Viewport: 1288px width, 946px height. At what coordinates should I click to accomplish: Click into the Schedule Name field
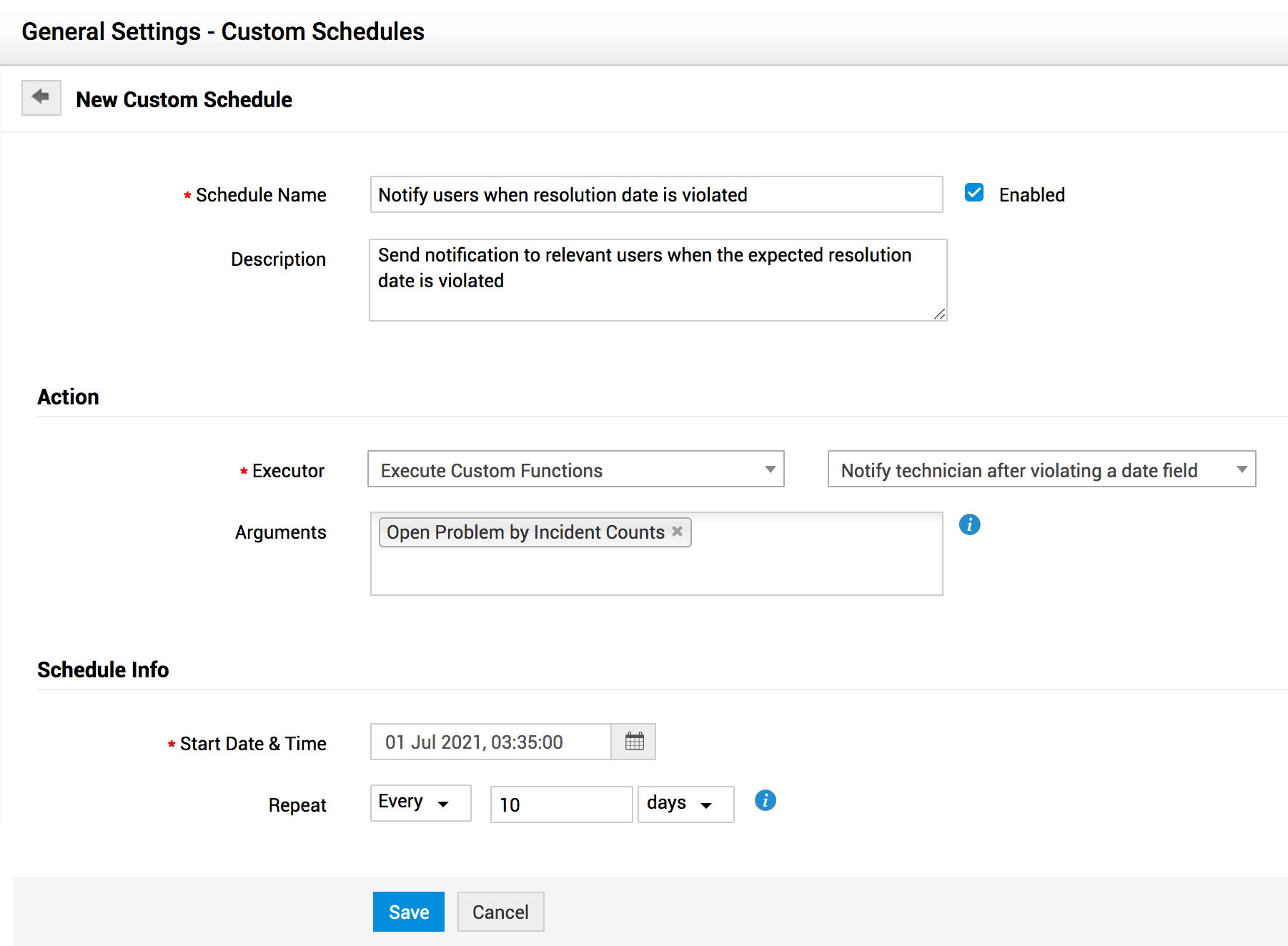point(656,194)
